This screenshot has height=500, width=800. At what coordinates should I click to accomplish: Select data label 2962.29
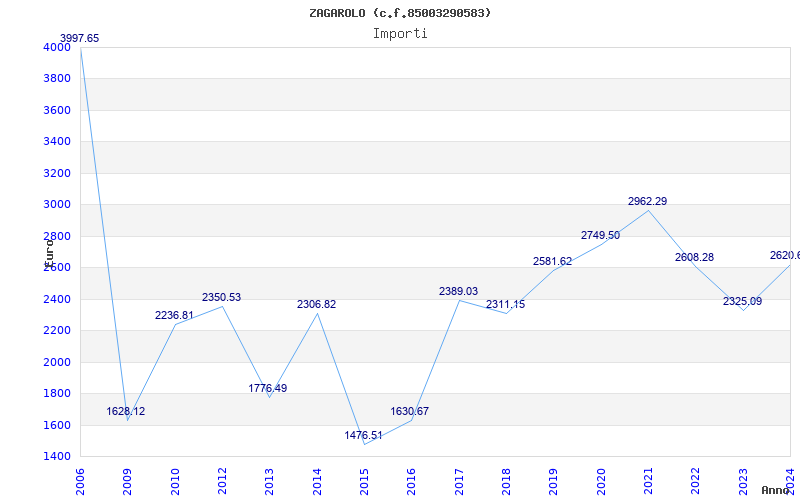[x=647, y=202]
